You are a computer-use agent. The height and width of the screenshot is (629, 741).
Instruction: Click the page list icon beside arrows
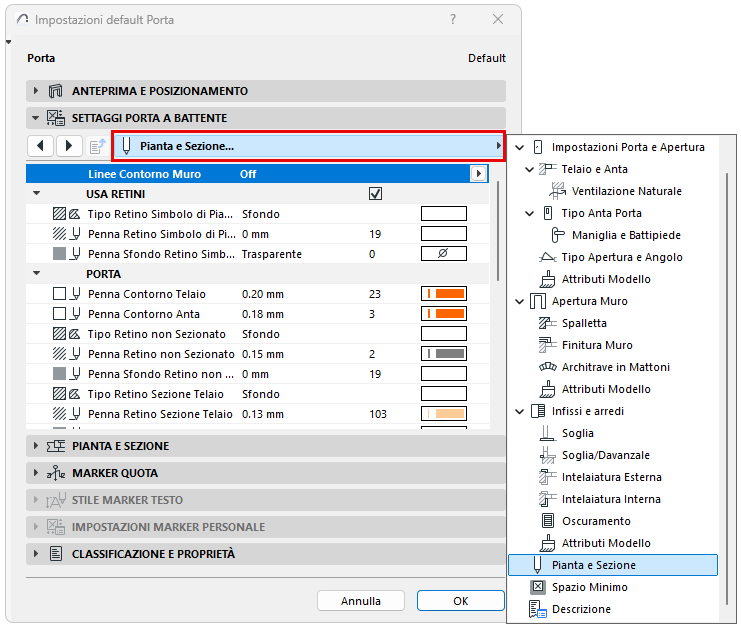click(97, 146)
